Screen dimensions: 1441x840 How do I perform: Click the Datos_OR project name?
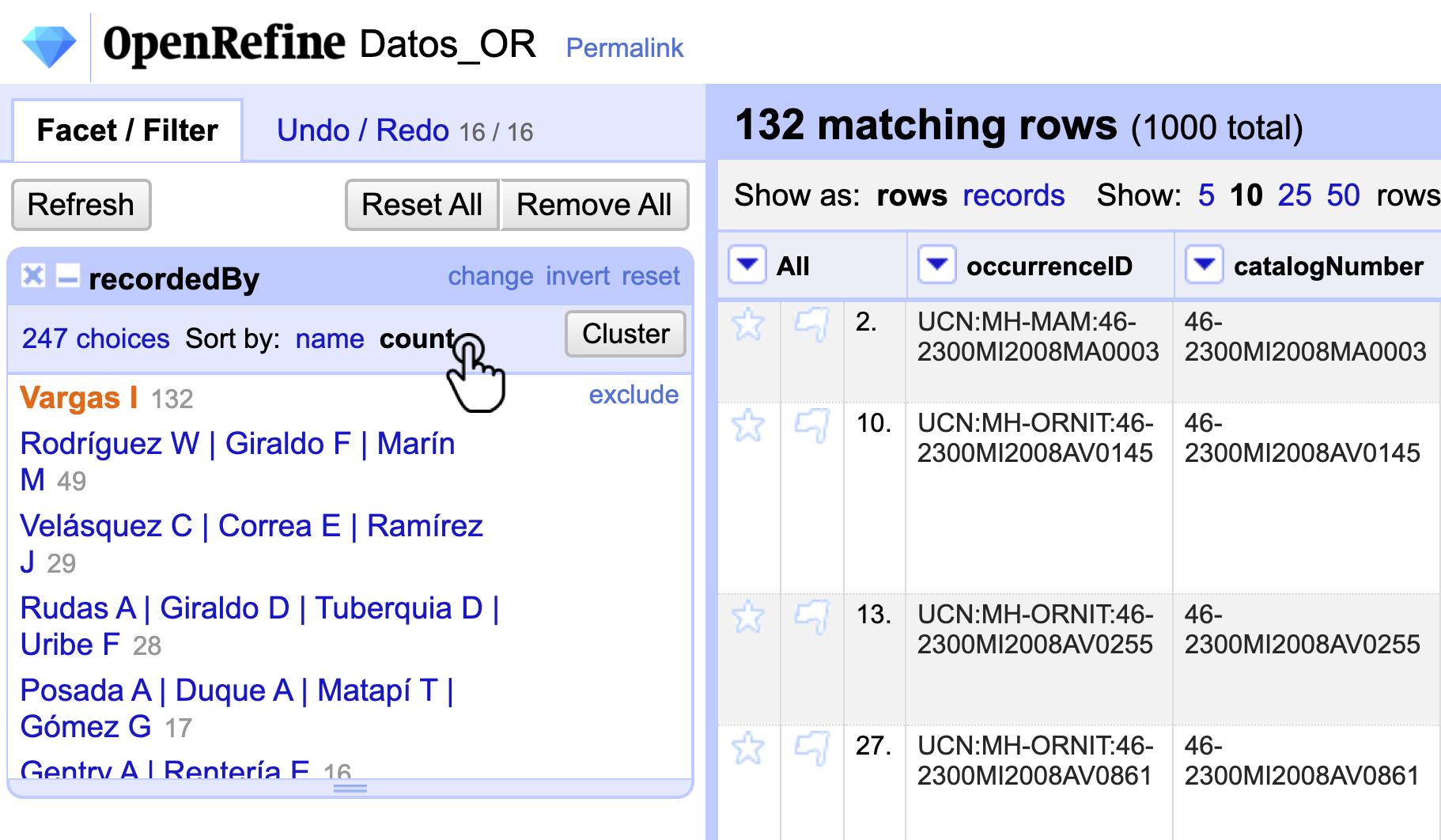point(448,44)
